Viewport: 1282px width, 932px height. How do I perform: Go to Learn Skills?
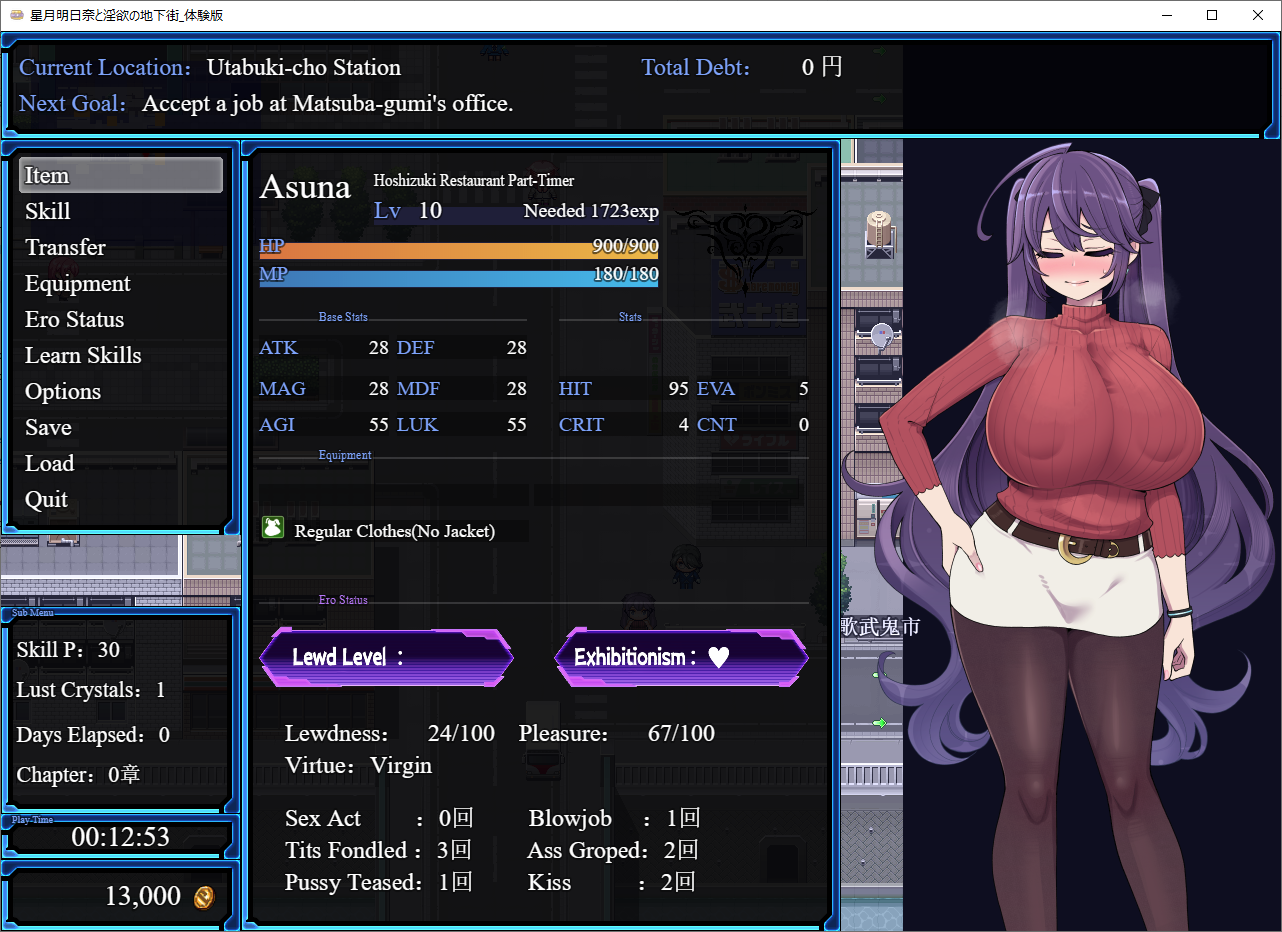coord(83,355)
